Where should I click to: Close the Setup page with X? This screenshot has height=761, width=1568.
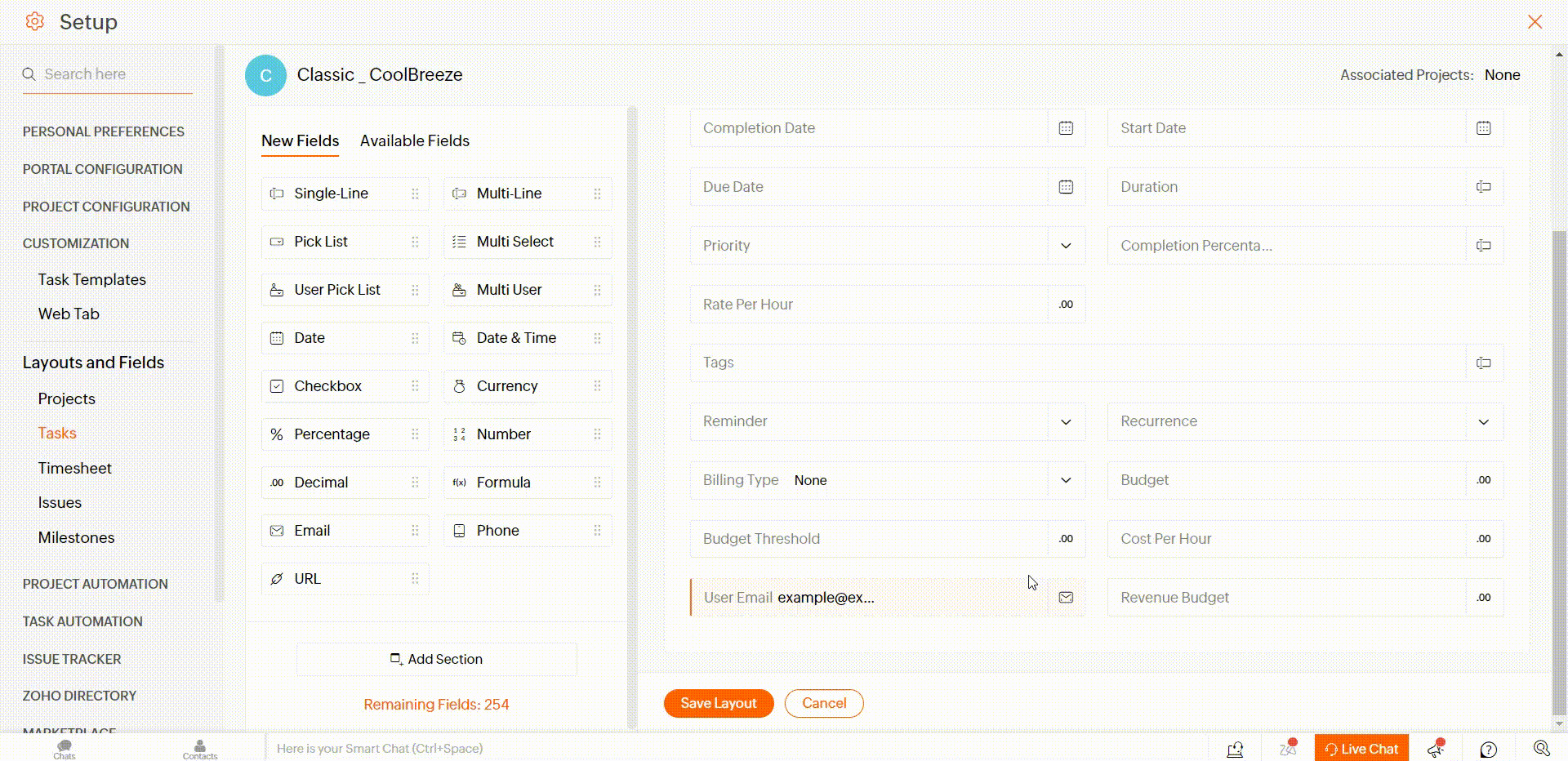point(1535,22)
